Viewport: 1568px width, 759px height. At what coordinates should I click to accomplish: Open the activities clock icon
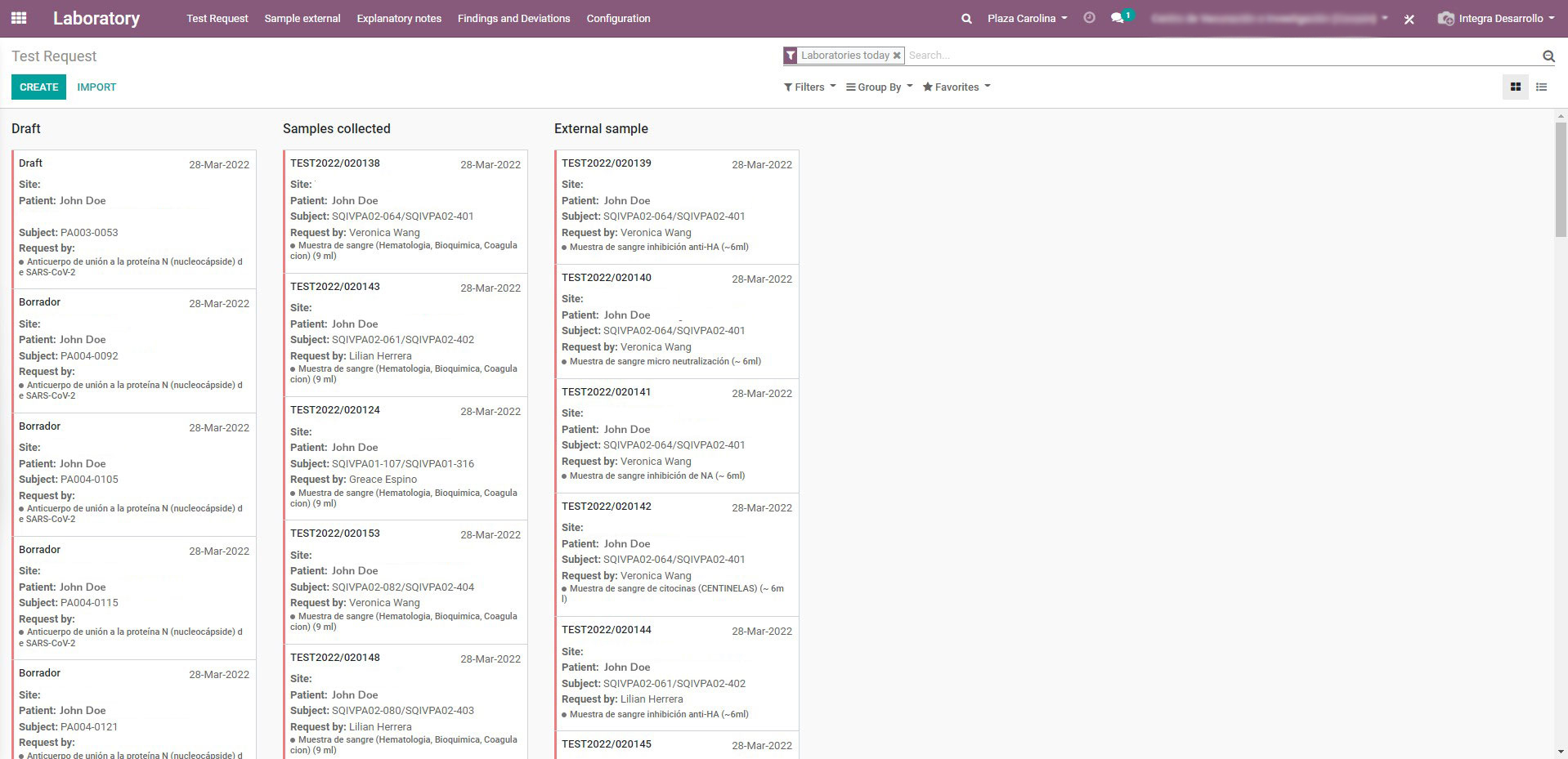(x=1089, y=18)
